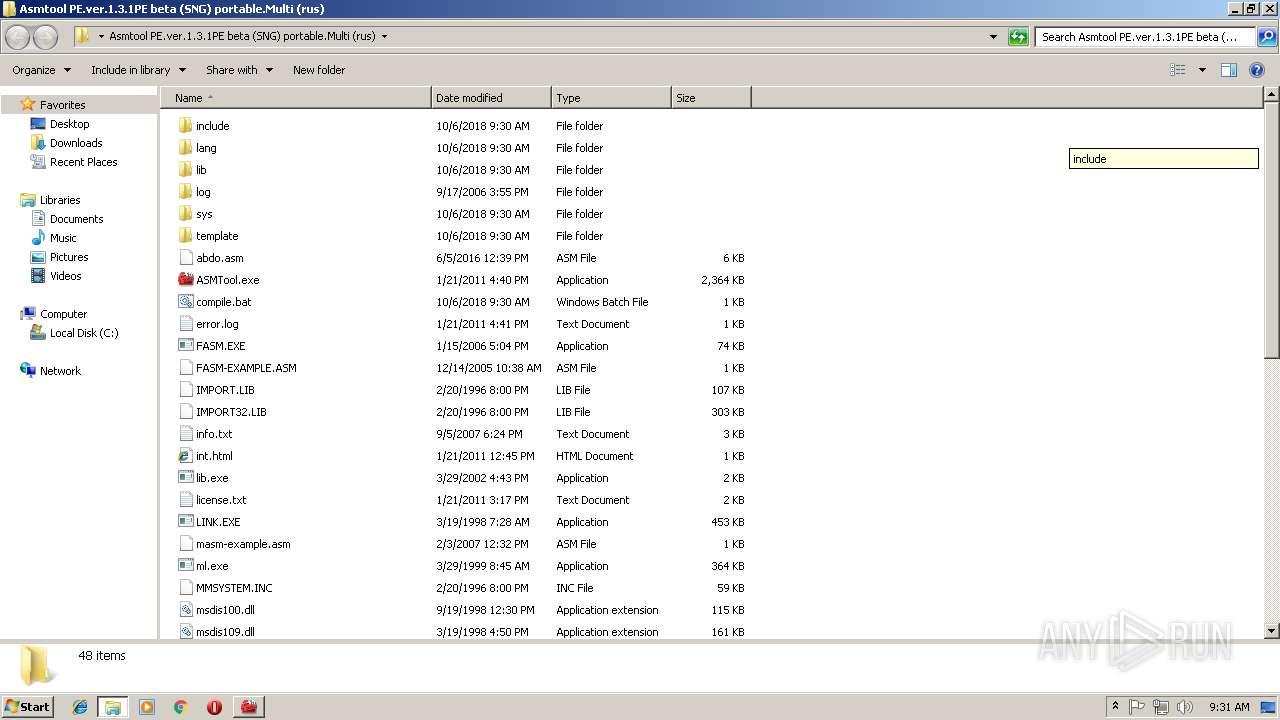The width and height of the screenshot is (1280, 720).
Task: Change the view with the views icon
Action: (x=1178, y=70)
